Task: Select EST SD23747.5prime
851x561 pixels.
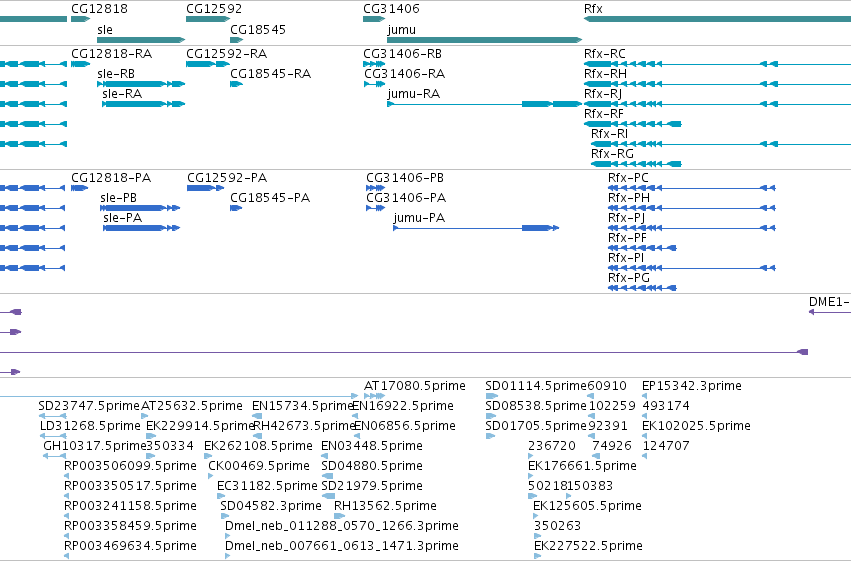Action: (x=89, y=406)
